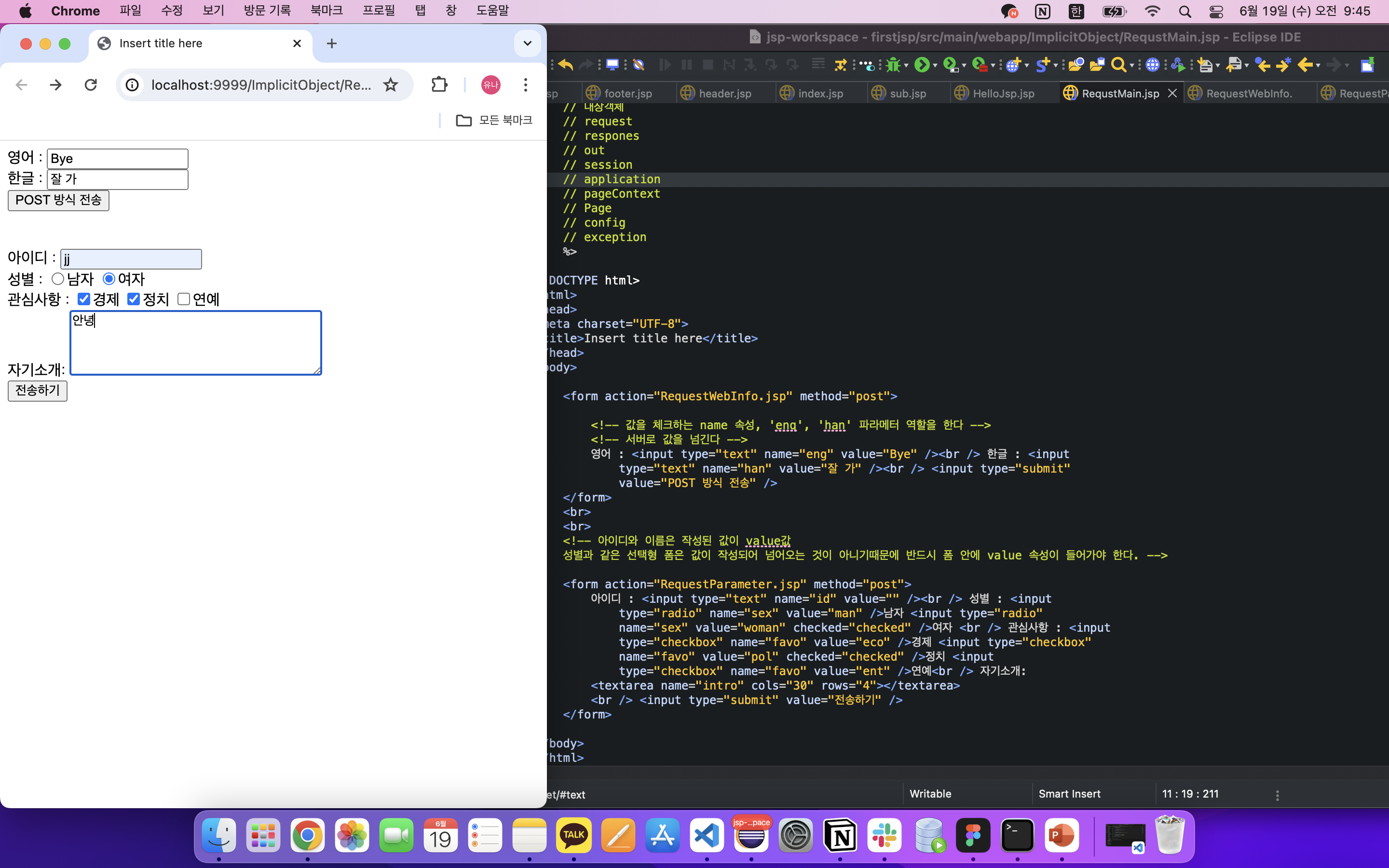Click the 아이디 text input field

point(131,259)
